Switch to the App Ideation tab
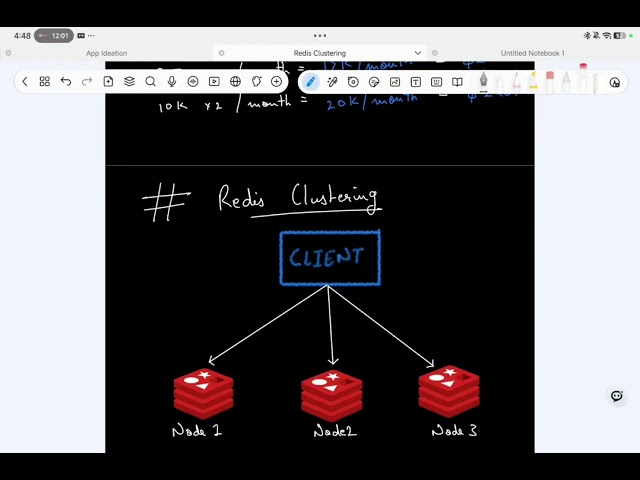 click(x=107, y=53)
